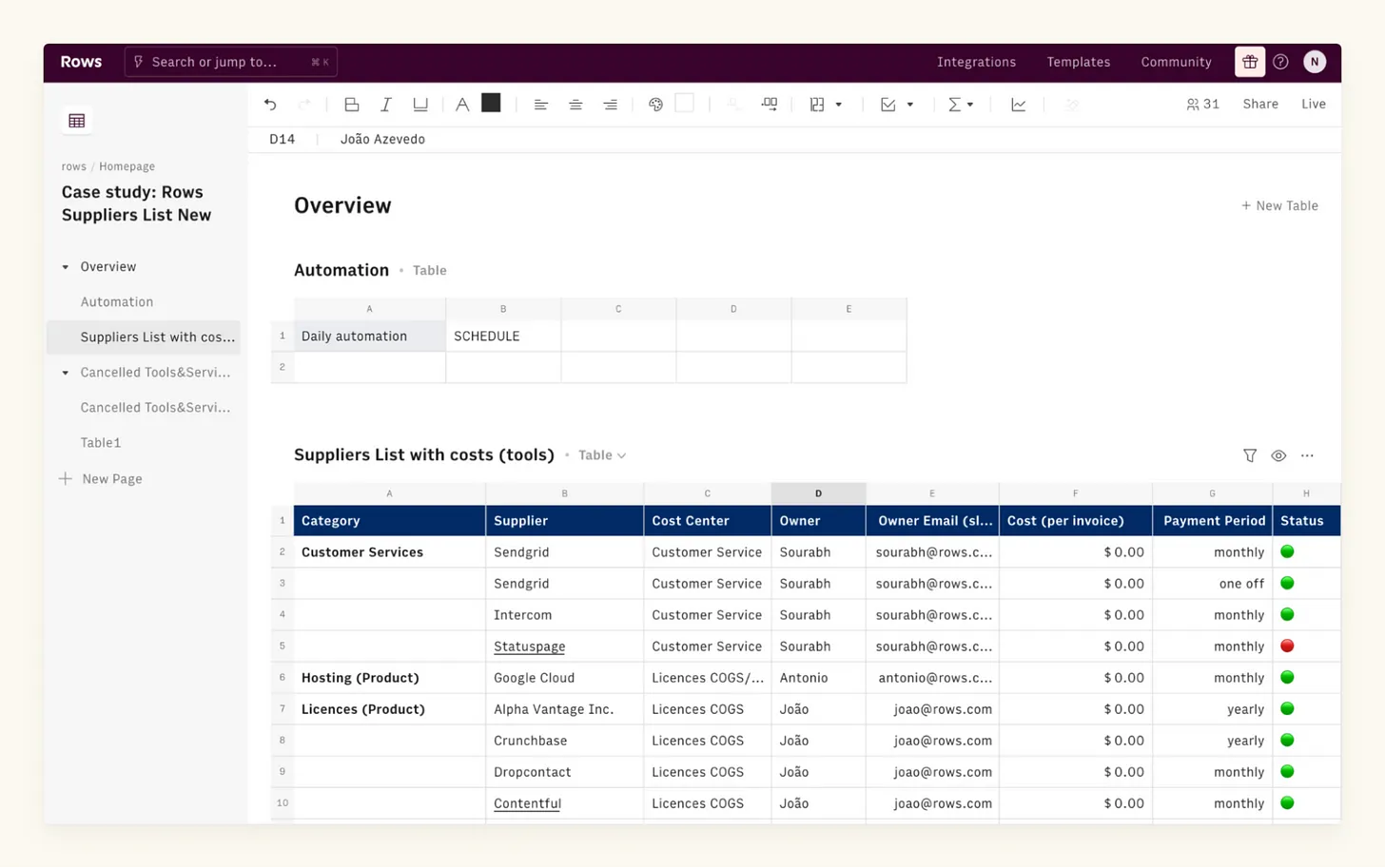The image size is (1385, 868).
Task: Align text left
Action: point(540,105)
